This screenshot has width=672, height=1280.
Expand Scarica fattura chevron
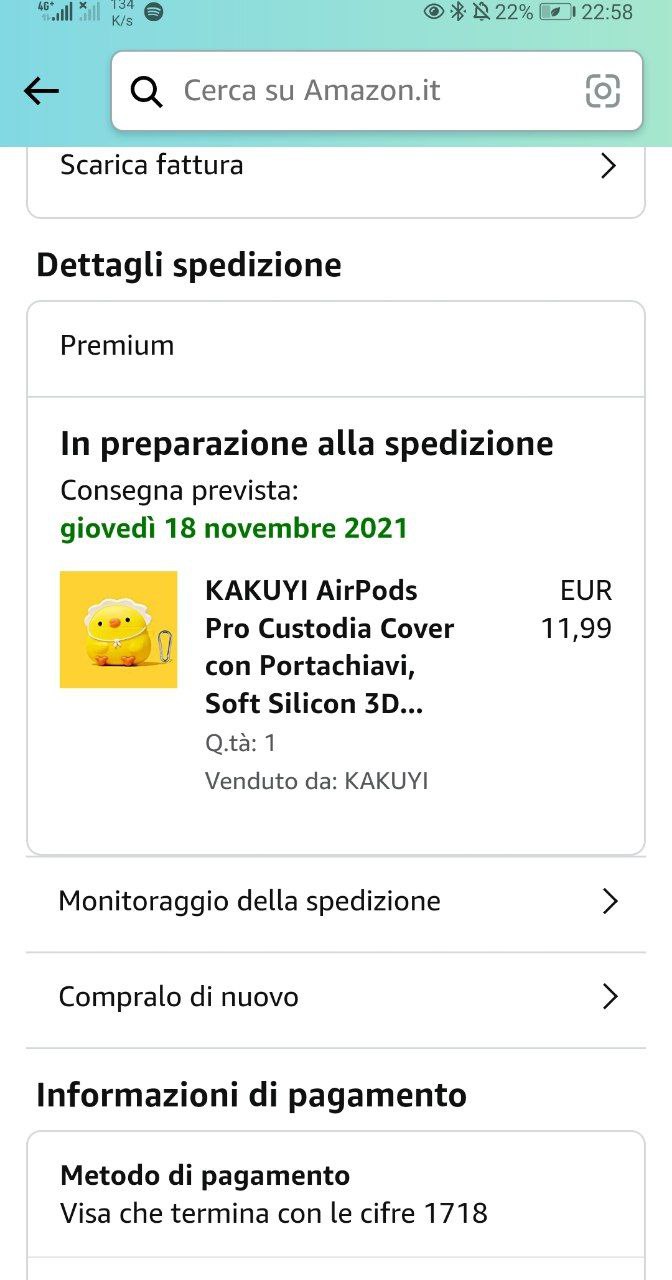coord(607,165)
